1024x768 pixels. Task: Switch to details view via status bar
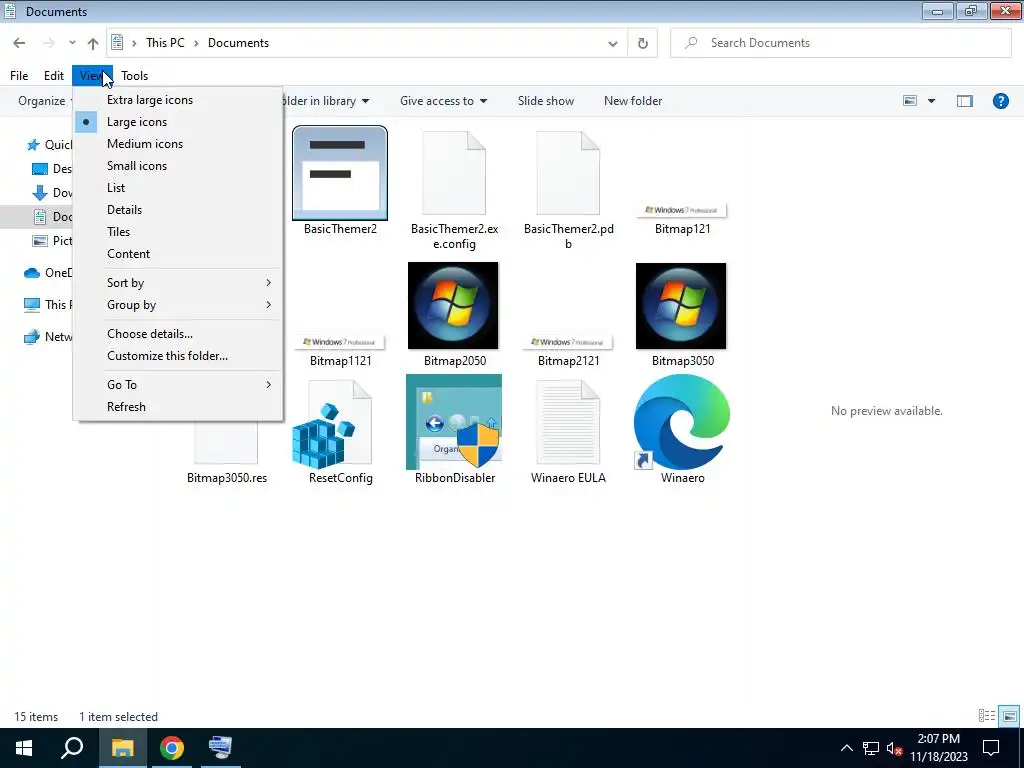(x=987, y=716)
